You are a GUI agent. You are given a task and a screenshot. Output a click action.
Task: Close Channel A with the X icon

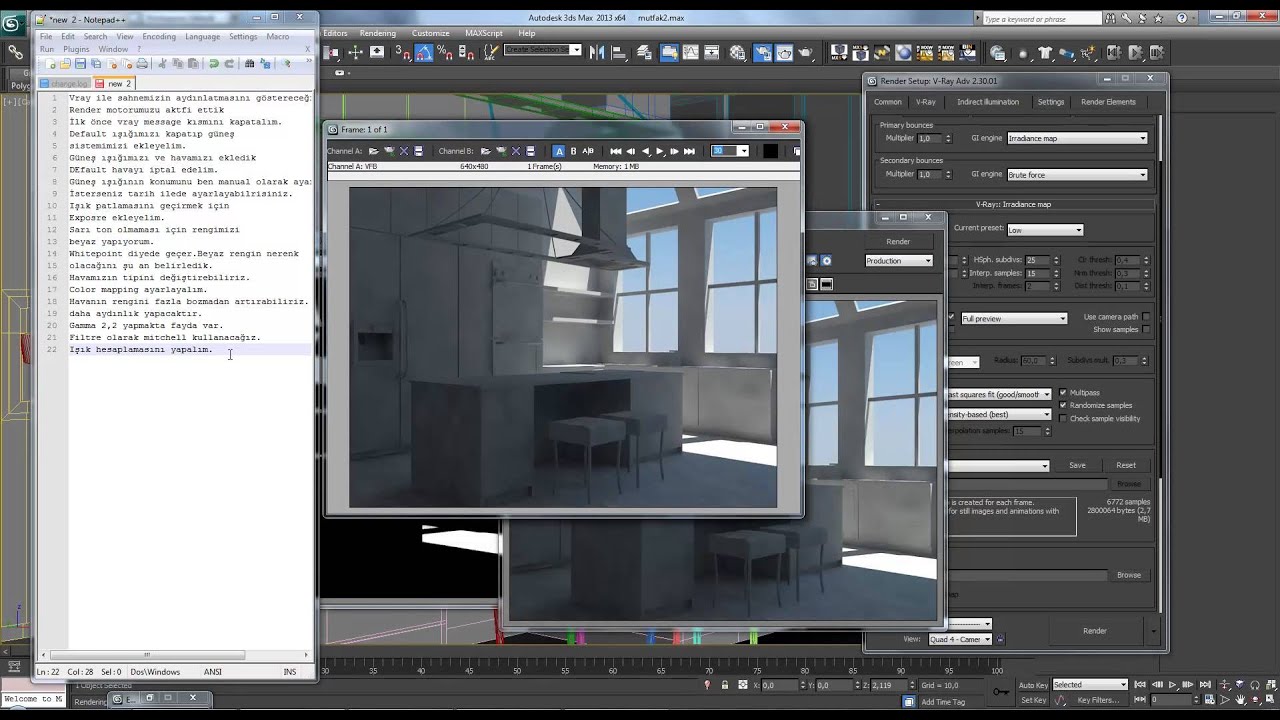coord(404,151)
